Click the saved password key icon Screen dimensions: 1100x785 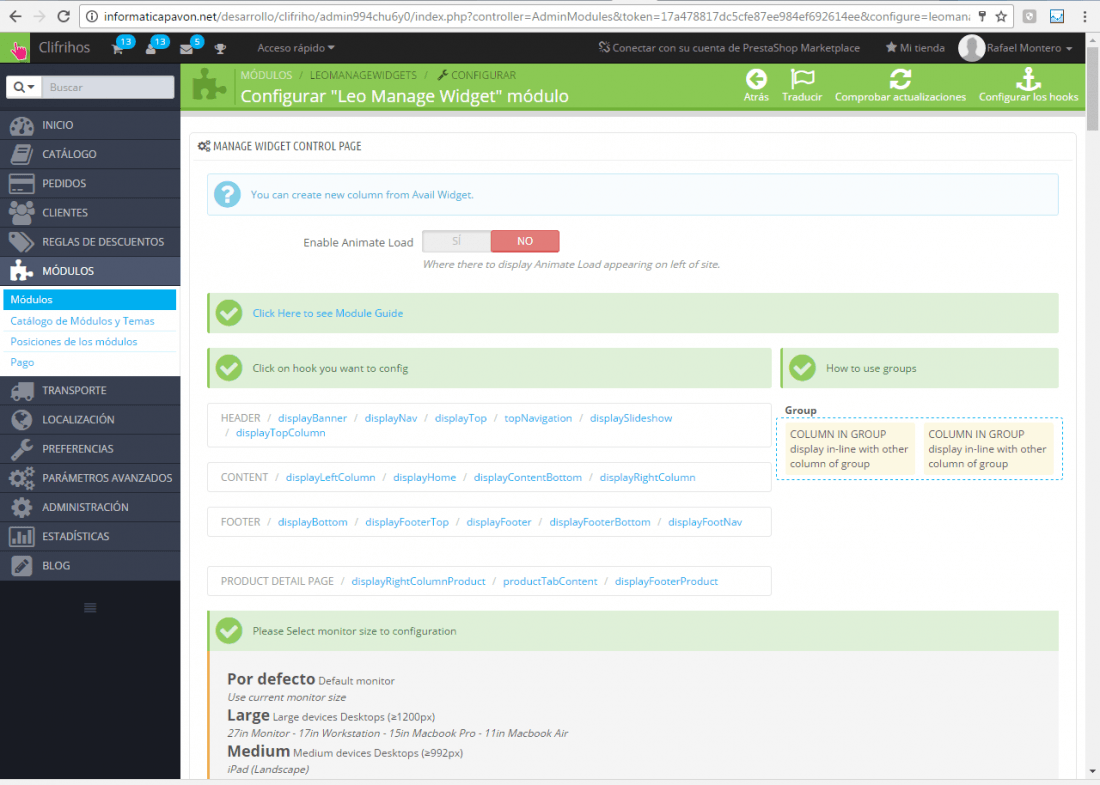point(982,16)
